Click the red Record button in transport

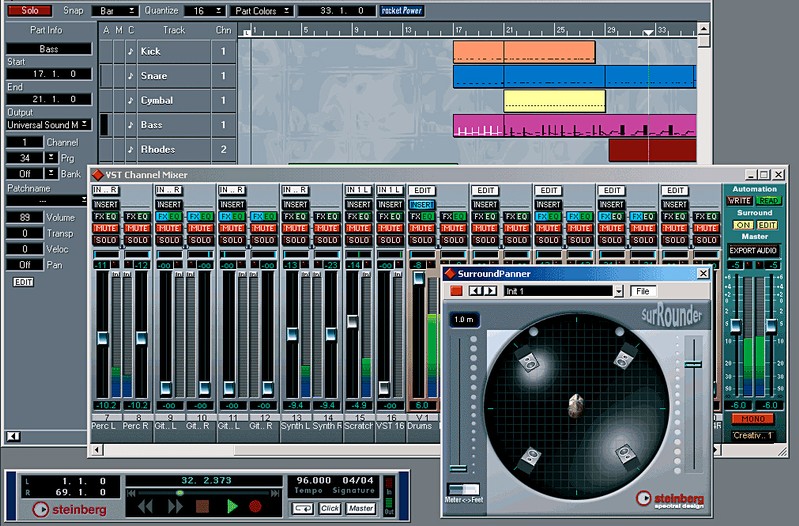255,506
